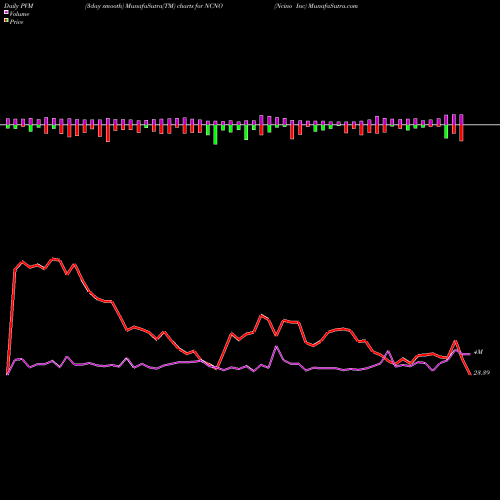The image size is (500, 500).
Task: Click the Volume legend color swatch
Action: 6,12
